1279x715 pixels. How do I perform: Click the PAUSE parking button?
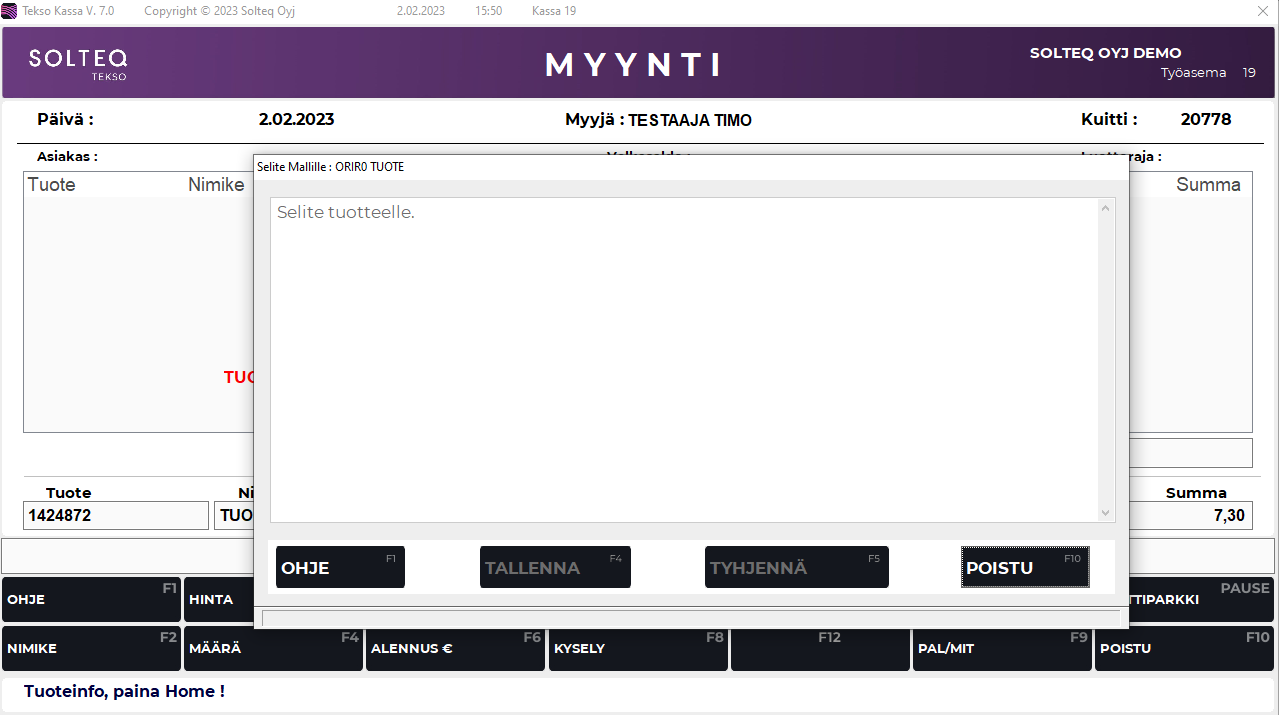1200,599
